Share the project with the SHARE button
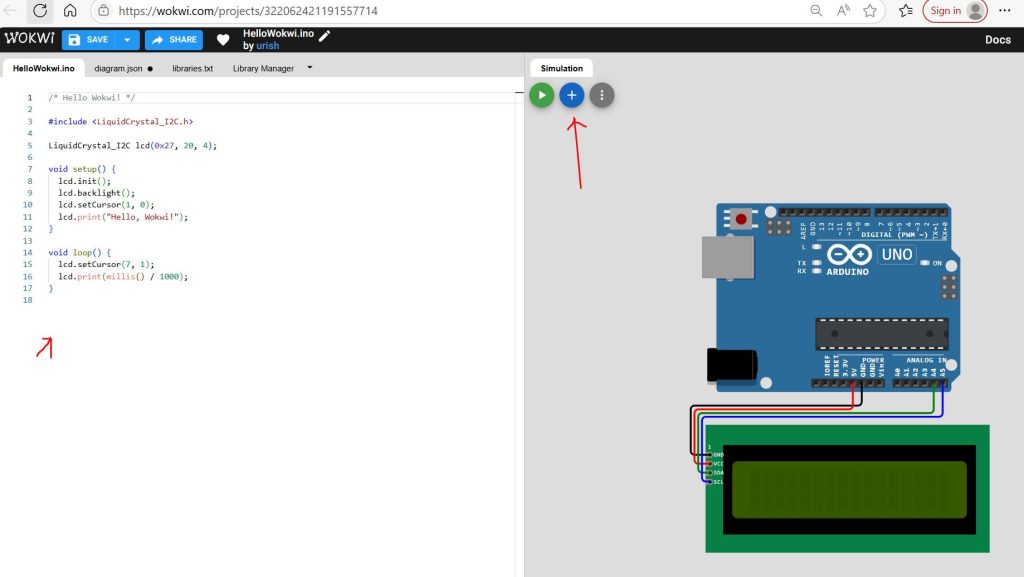 pos(174,40)
